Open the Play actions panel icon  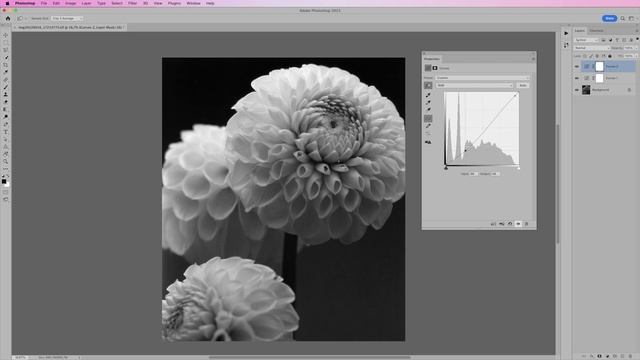coord(566,33)
